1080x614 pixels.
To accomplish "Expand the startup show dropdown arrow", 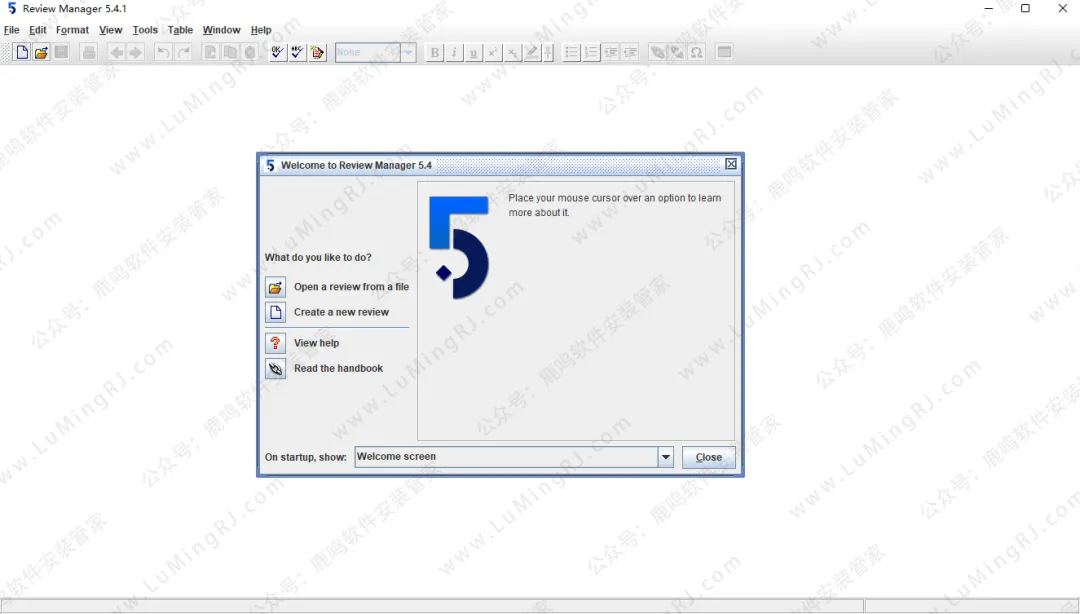I will 666,457.
